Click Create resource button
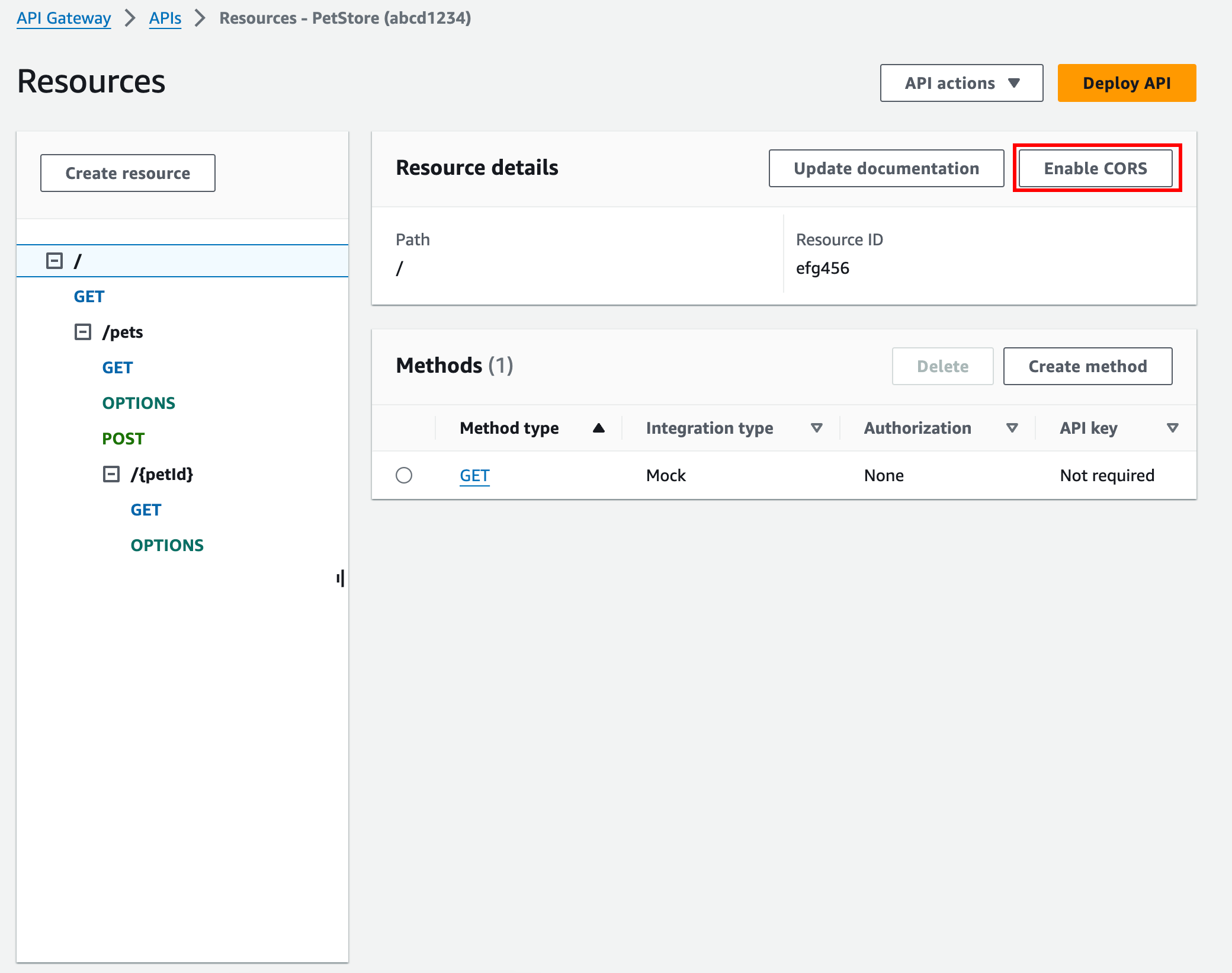The width and height of the screenshot is (1232, 973). point(127,172)
